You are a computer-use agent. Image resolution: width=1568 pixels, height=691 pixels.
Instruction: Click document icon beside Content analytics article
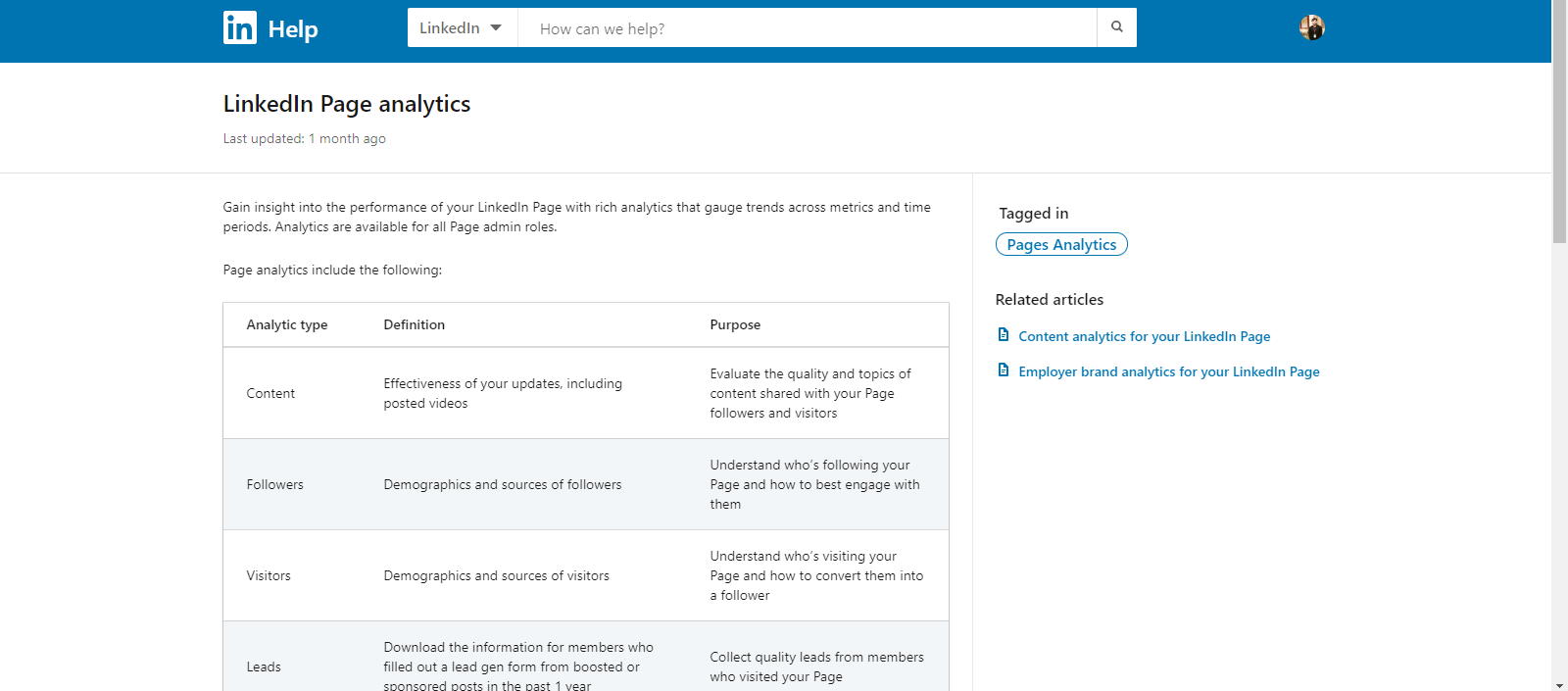click(x=1004, y=335)
